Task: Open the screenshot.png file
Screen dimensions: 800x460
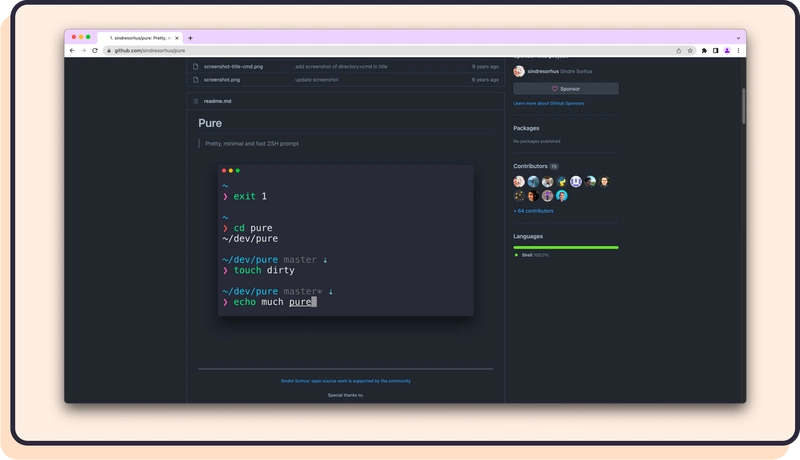Action: click(x=221, y=80)
